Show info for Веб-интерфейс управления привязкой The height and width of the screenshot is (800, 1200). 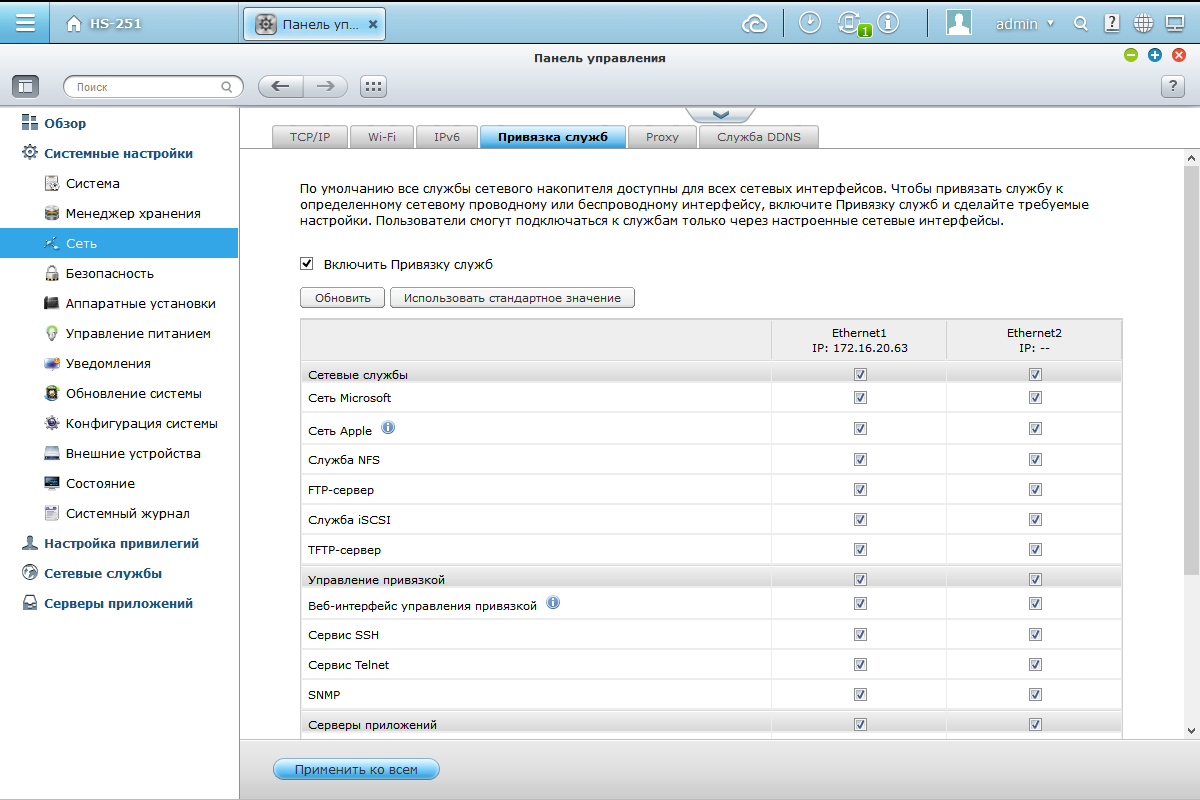pyautogui.click(x=553, y=603)
